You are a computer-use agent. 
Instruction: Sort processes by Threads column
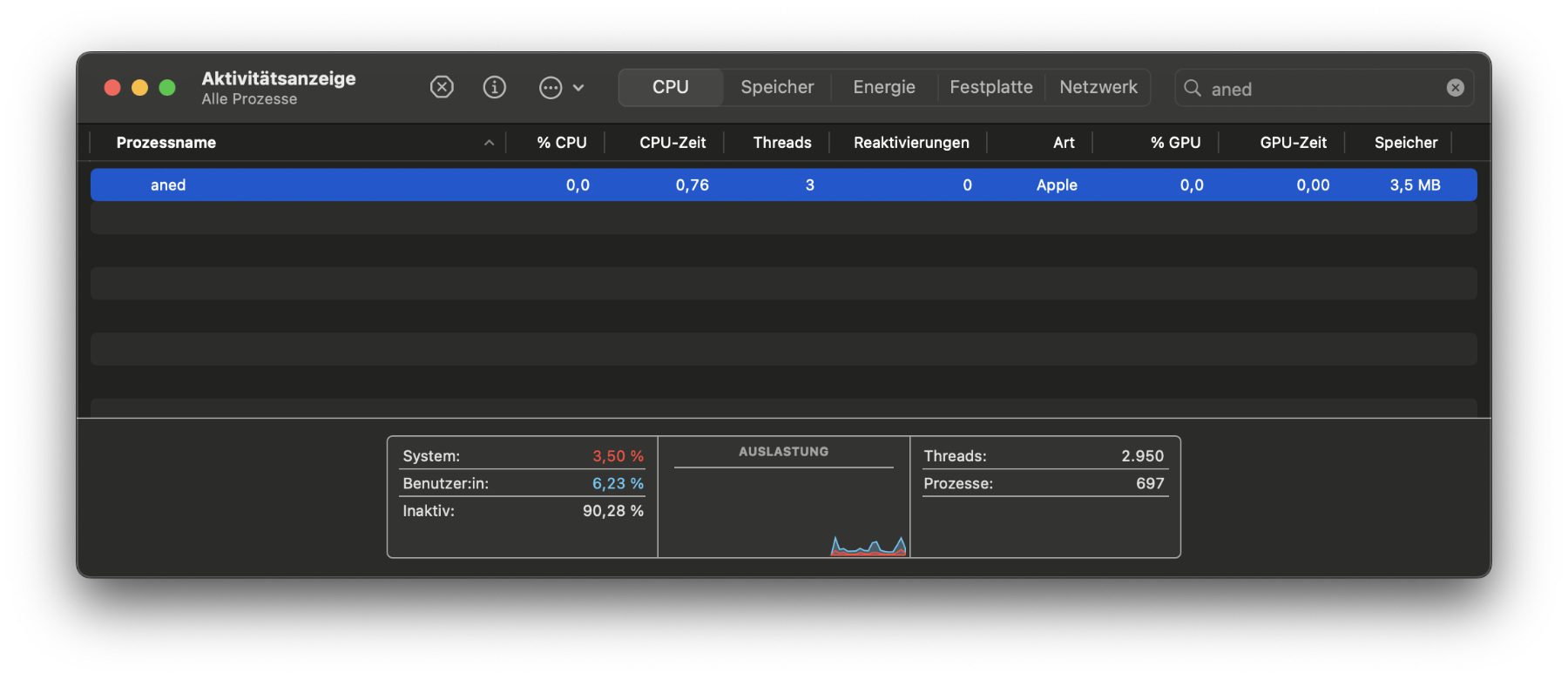point(781,143)
